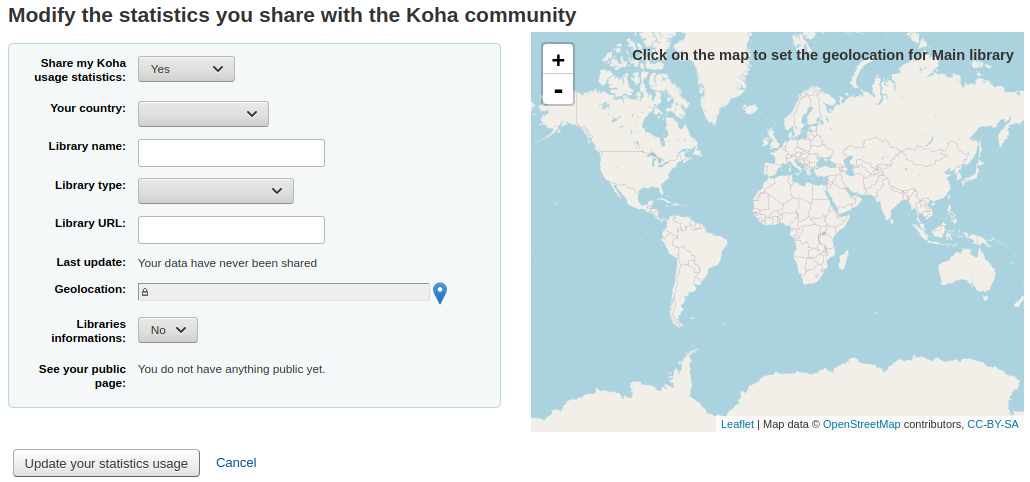Open the CC-BY-SA license link

tap(992, 424)
